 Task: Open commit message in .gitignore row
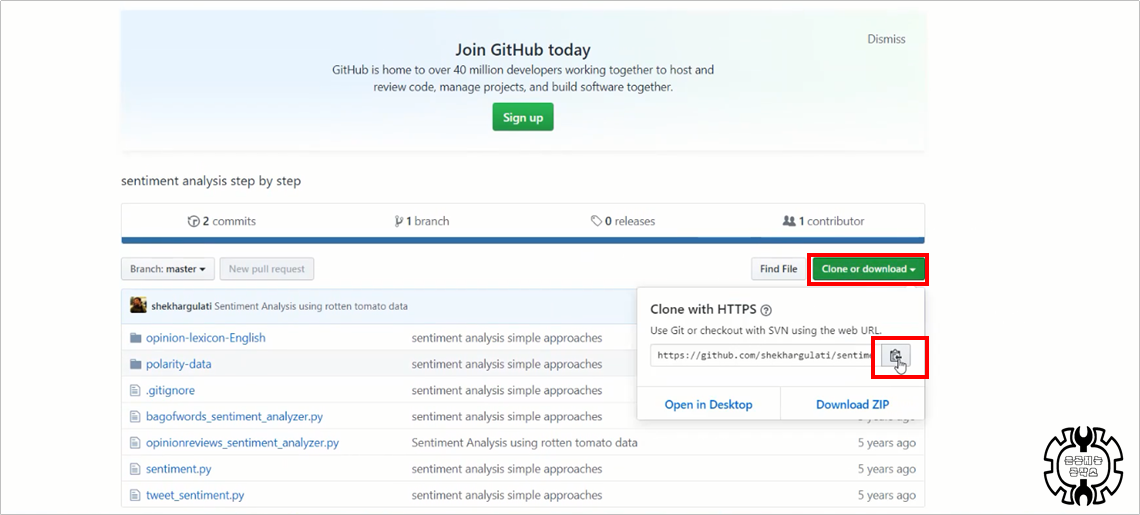(x=507, y=390)
